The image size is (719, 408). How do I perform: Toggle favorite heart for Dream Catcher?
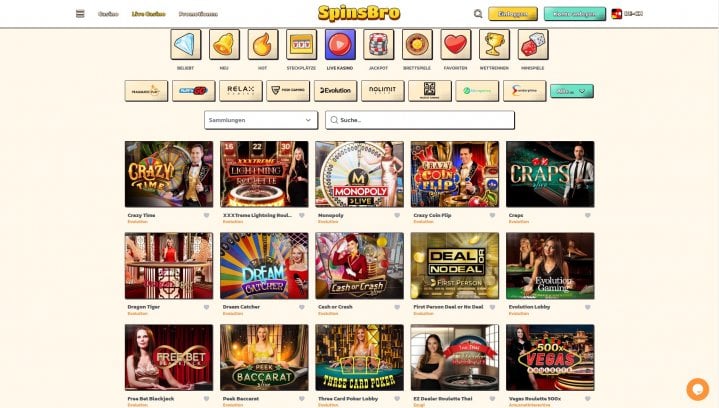pos(302,307)
